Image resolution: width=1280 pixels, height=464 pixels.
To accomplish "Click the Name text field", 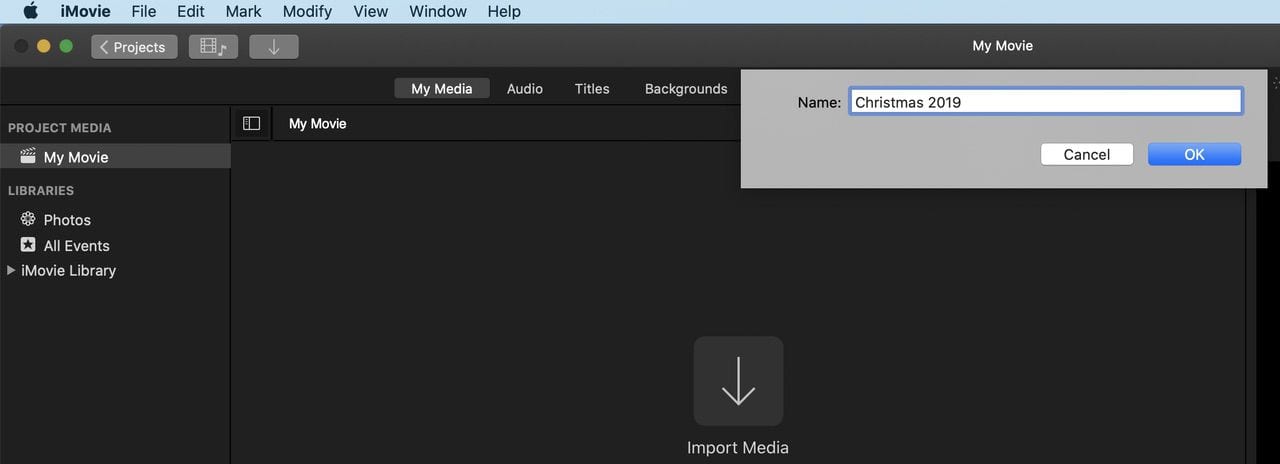I will pos(1045,102).
